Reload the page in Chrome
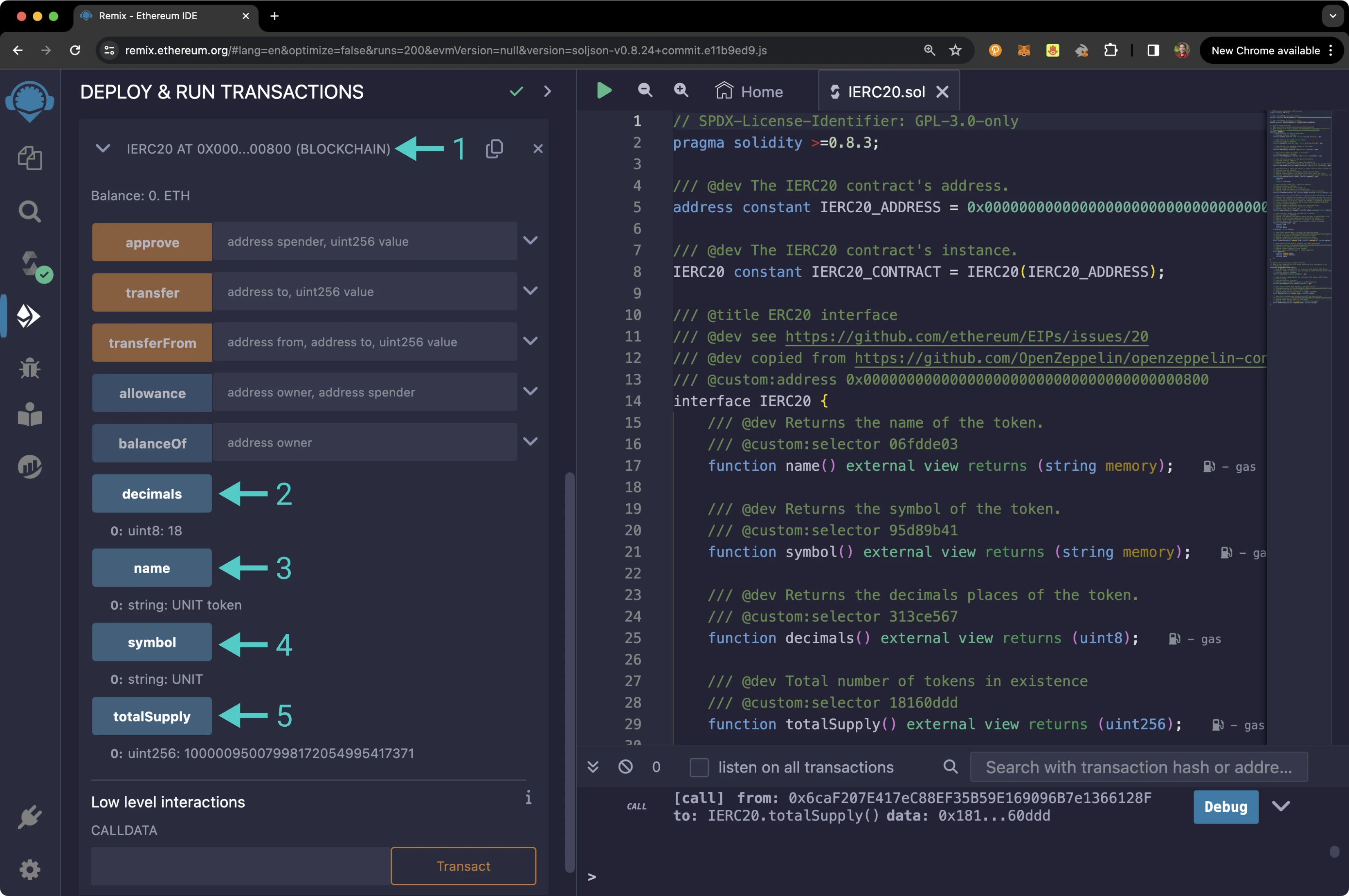Image resolution: width=1349 pixels, height=896 pixels. (x=75, y=50)
